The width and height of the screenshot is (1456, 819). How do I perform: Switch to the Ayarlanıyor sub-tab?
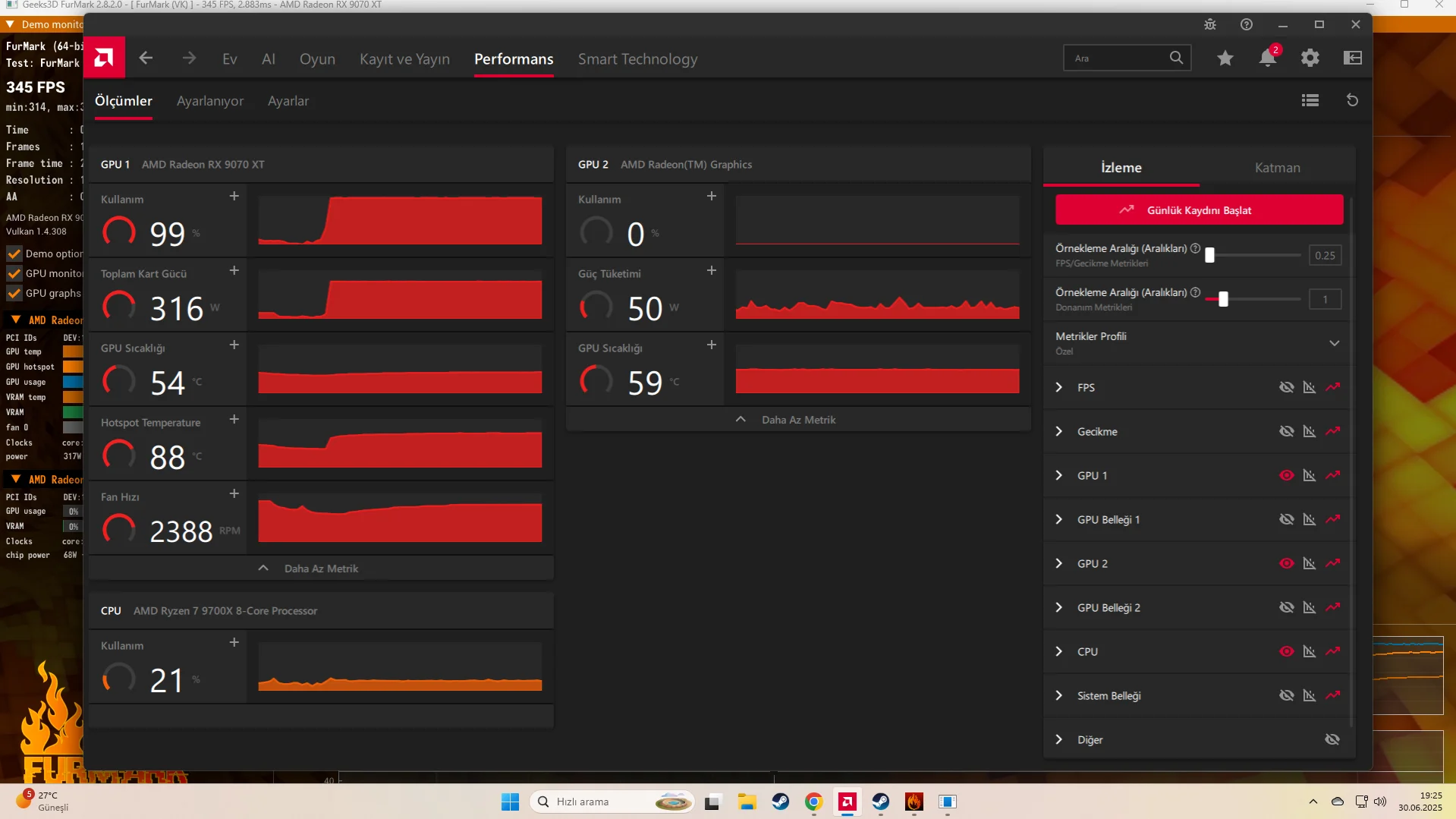coord(210,101)
